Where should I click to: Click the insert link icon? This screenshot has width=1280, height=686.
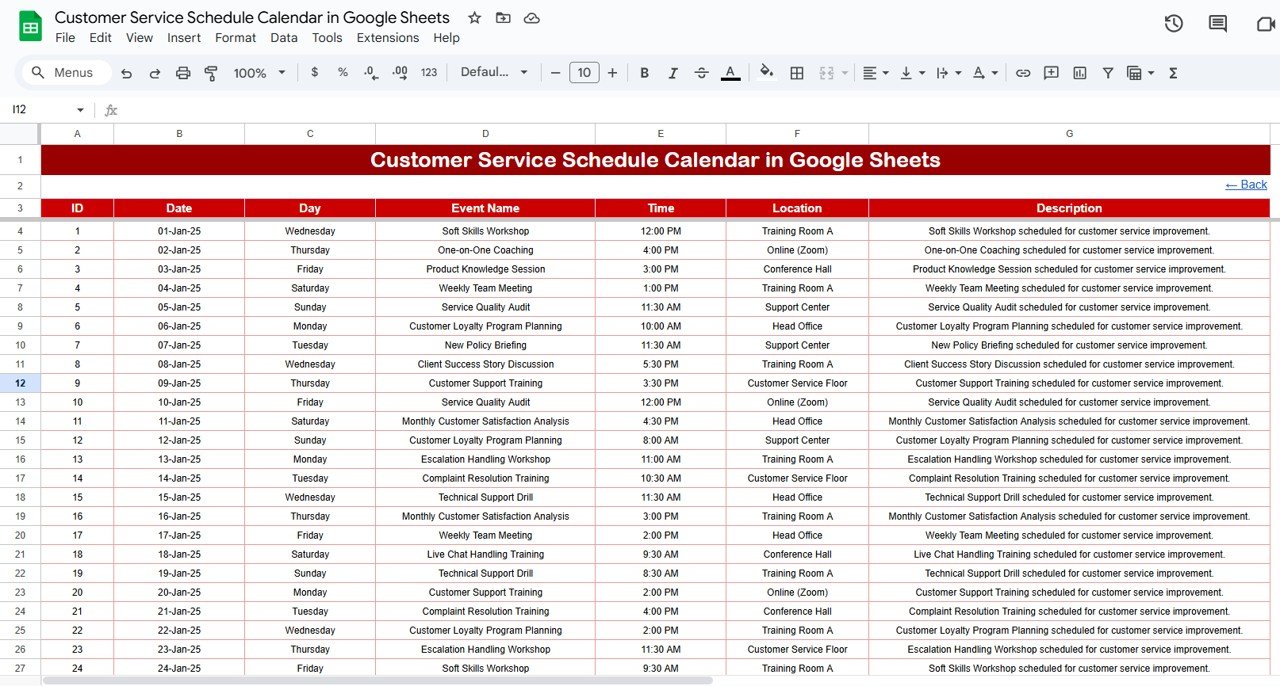tap(1022, 73)
